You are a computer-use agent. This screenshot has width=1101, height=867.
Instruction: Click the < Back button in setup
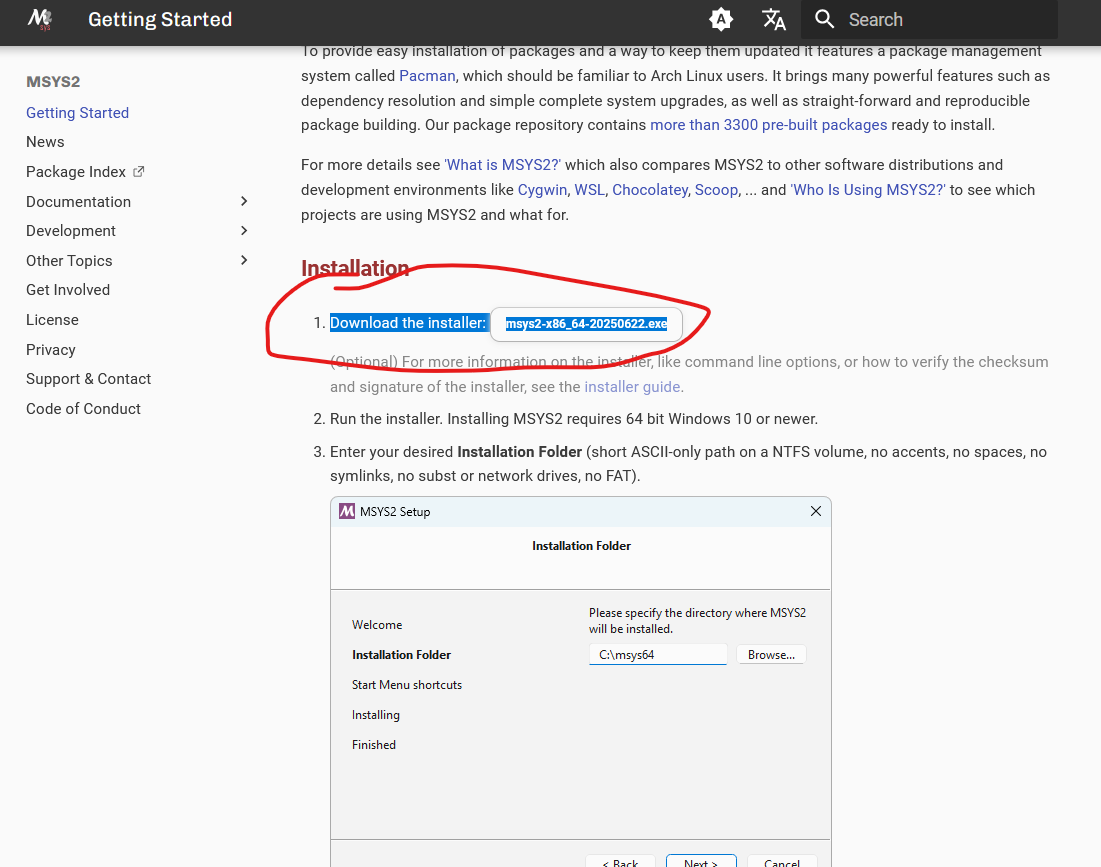coord(620,861)
